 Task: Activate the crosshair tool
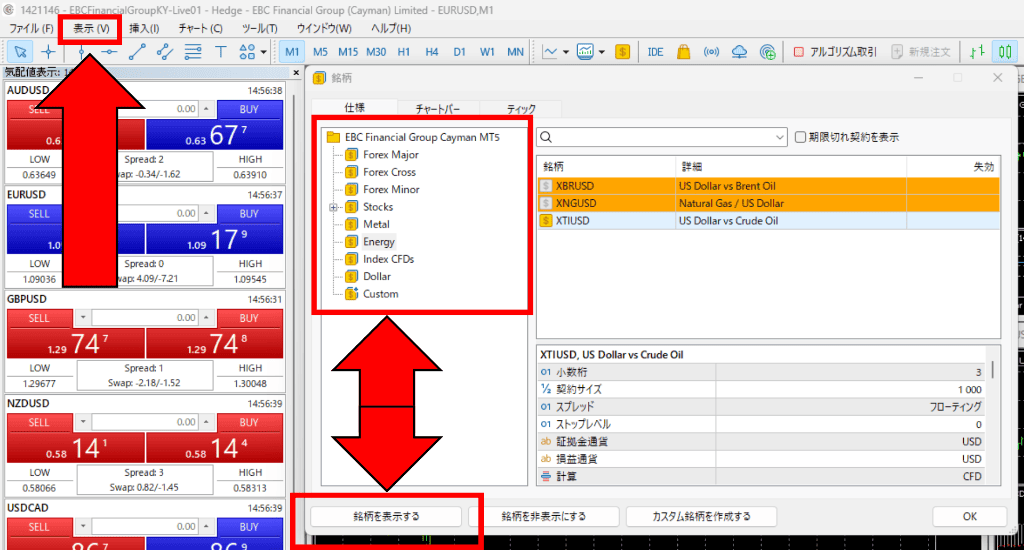(x=48, y=52)
